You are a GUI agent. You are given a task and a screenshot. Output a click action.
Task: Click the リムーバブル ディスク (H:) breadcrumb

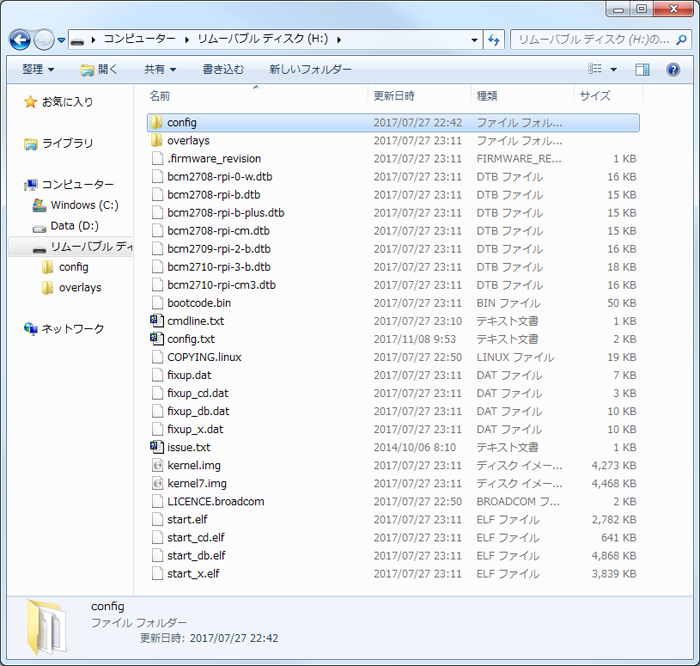(x=262, y=39)
